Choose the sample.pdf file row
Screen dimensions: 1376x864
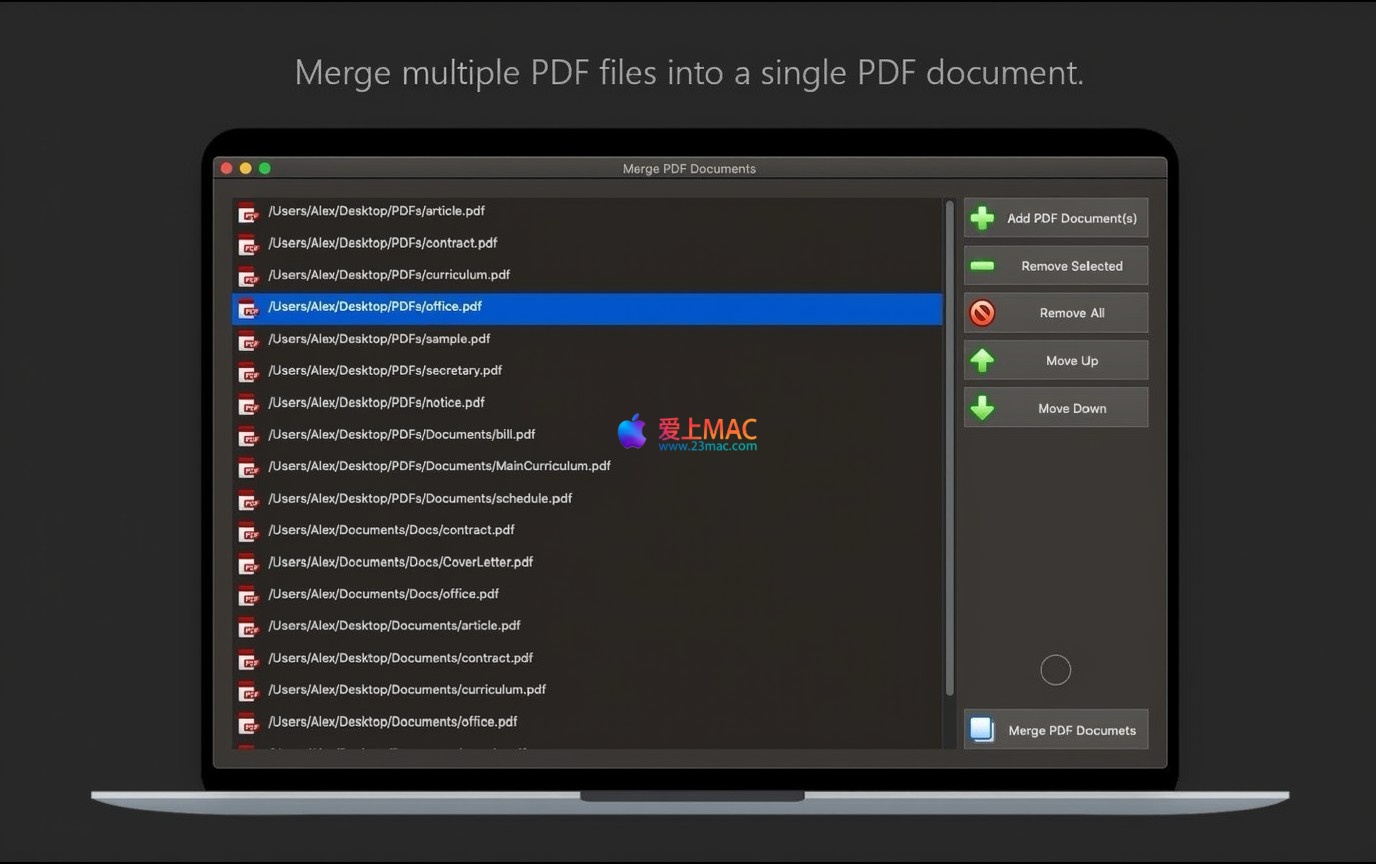coord(379,339)
